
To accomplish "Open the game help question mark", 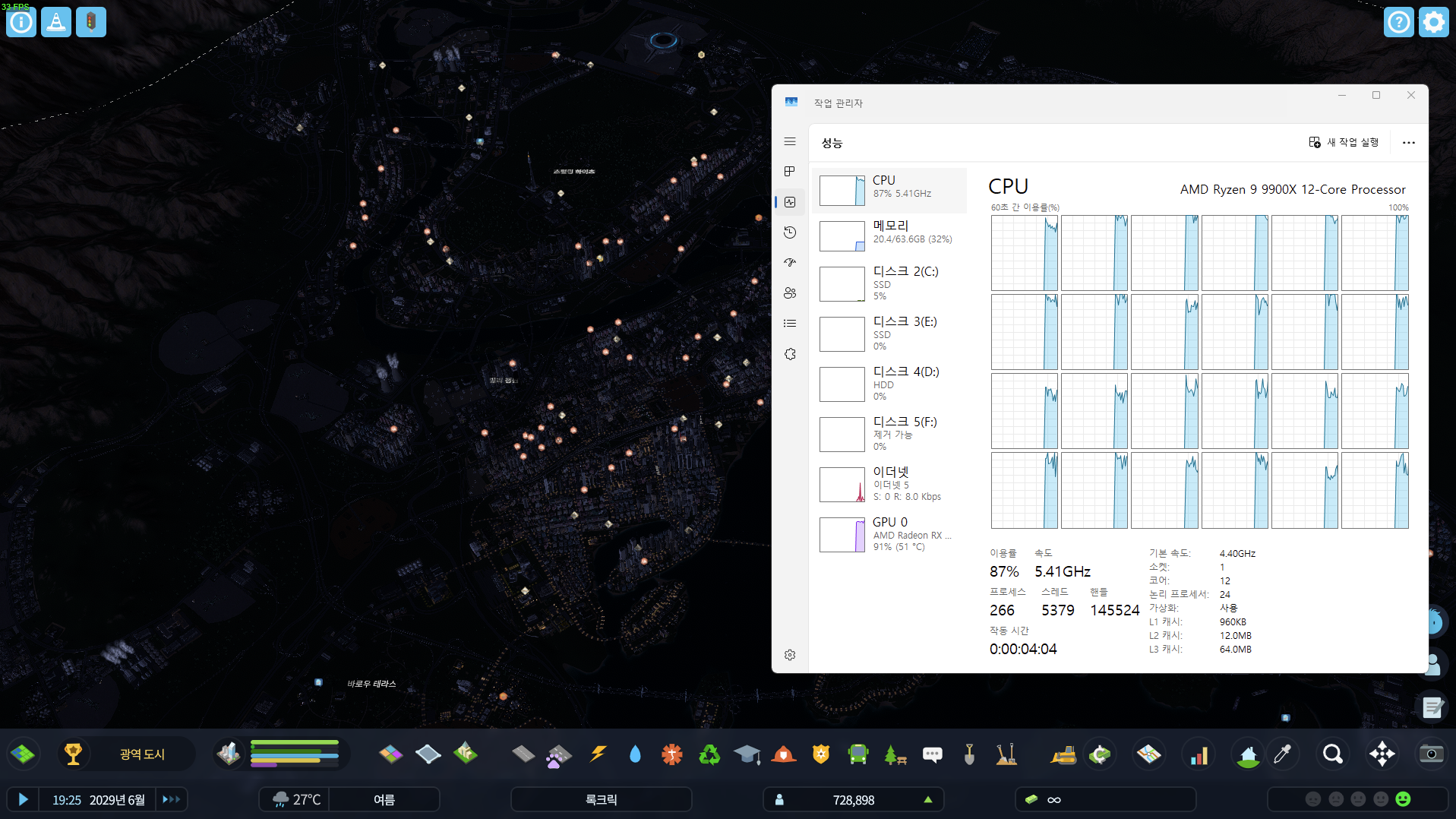I will pos(1398,22).
